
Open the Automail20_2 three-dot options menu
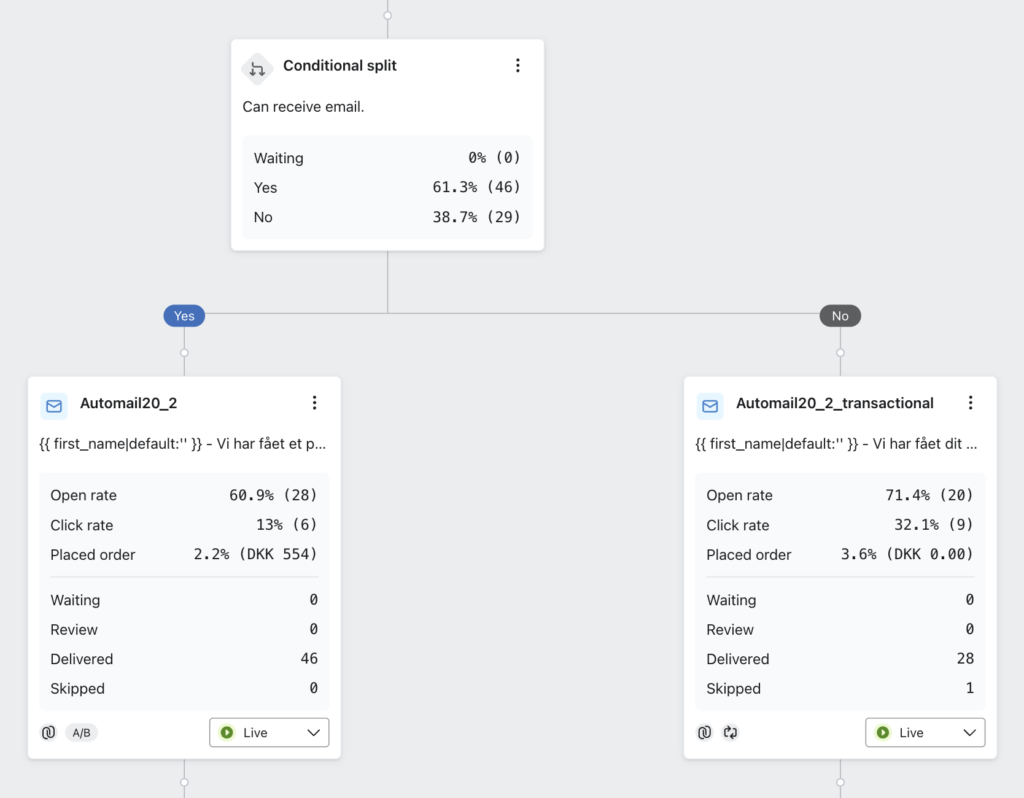[x=314, y=403]
